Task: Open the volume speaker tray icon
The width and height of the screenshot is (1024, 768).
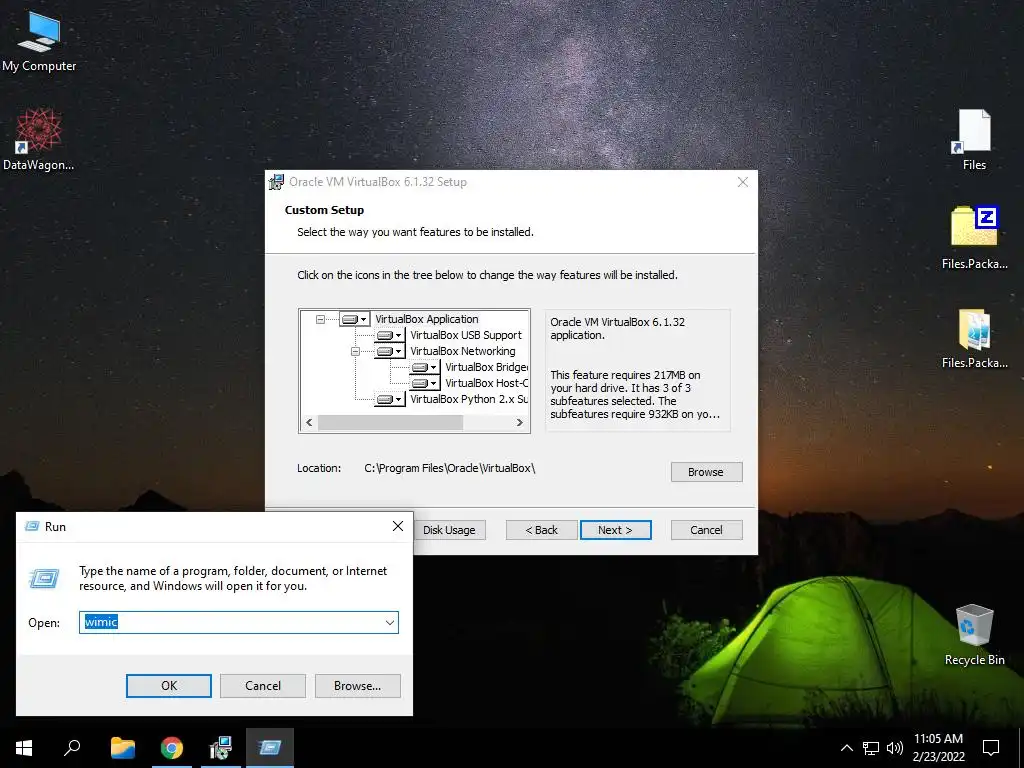Action: pyautogui.click(x=894, y=748)
